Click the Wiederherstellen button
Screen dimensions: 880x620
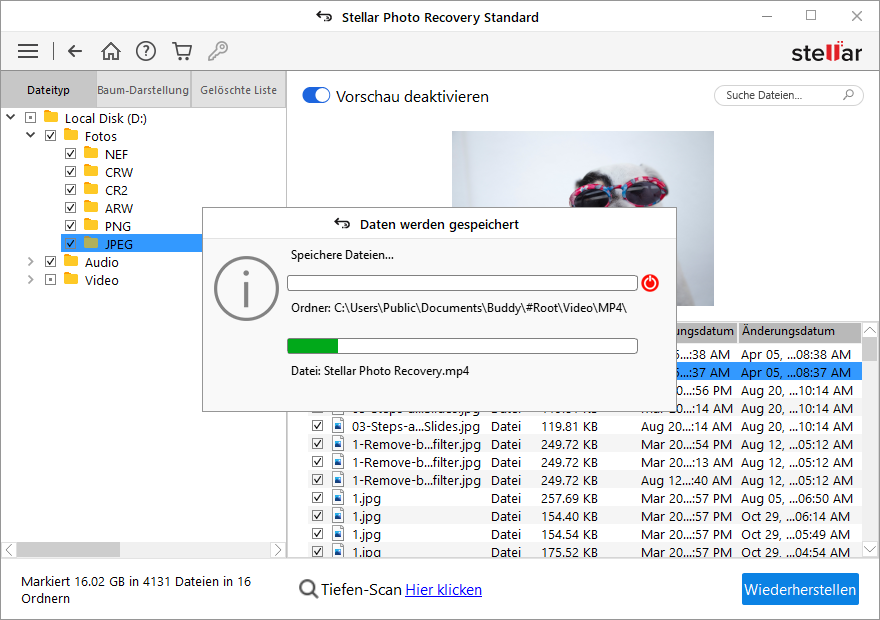800,589
